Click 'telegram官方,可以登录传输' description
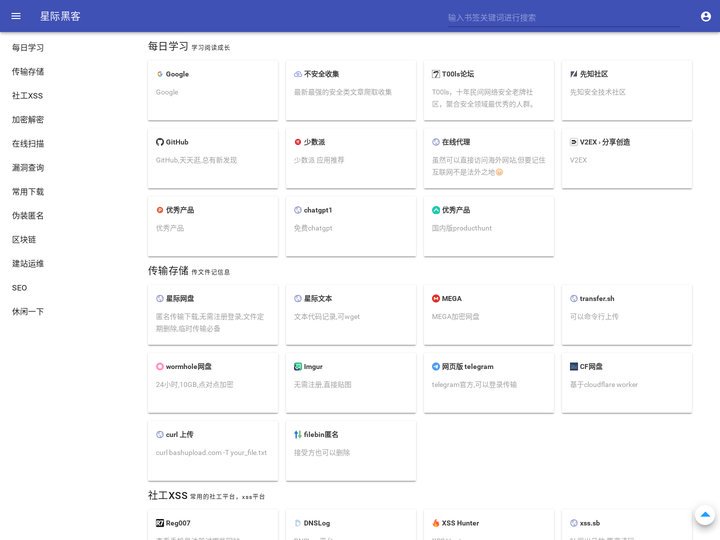720x540 pixels. 474,384
